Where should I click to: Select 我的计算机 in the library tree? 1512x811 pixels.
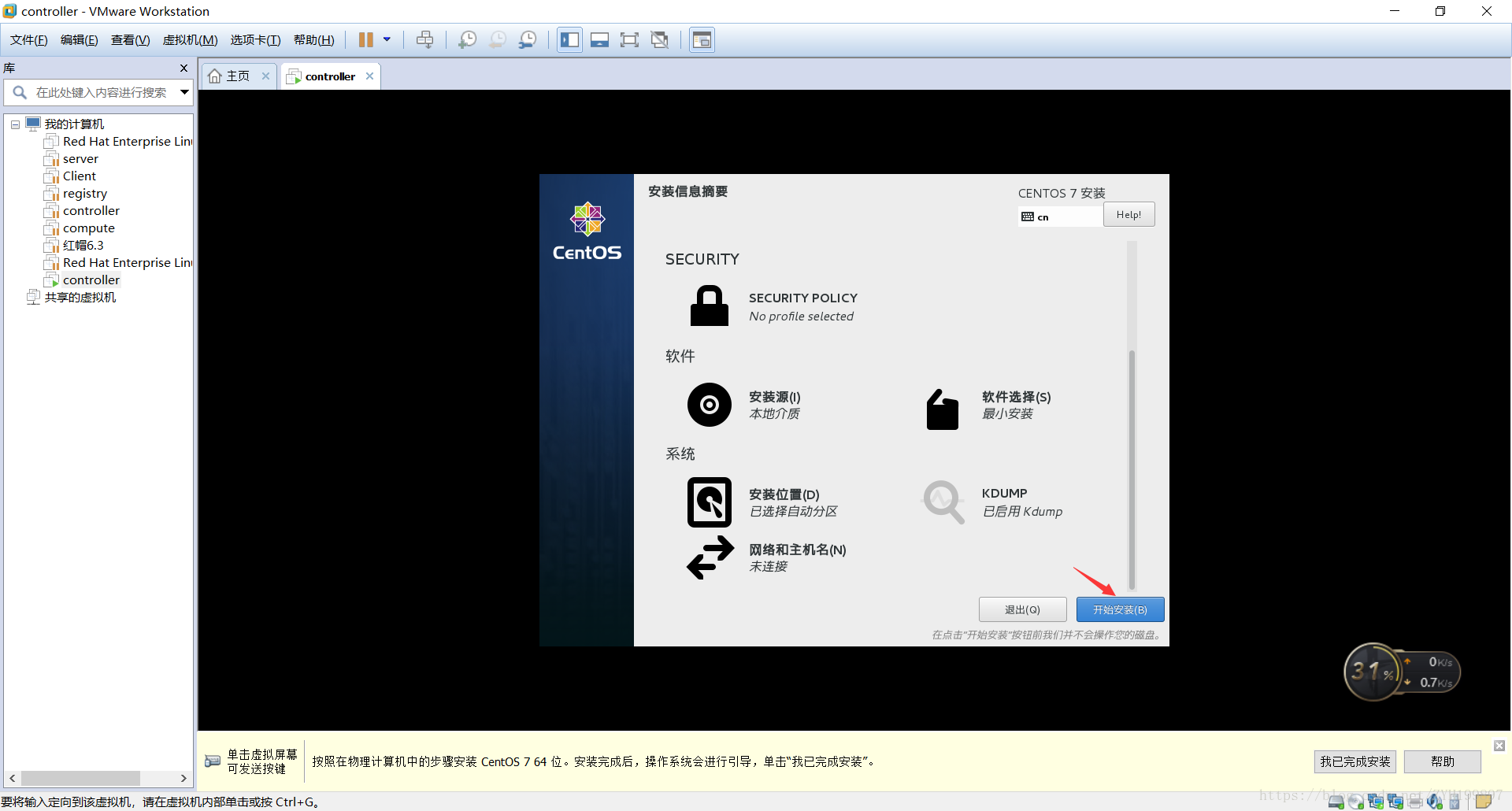click(74, 124)
